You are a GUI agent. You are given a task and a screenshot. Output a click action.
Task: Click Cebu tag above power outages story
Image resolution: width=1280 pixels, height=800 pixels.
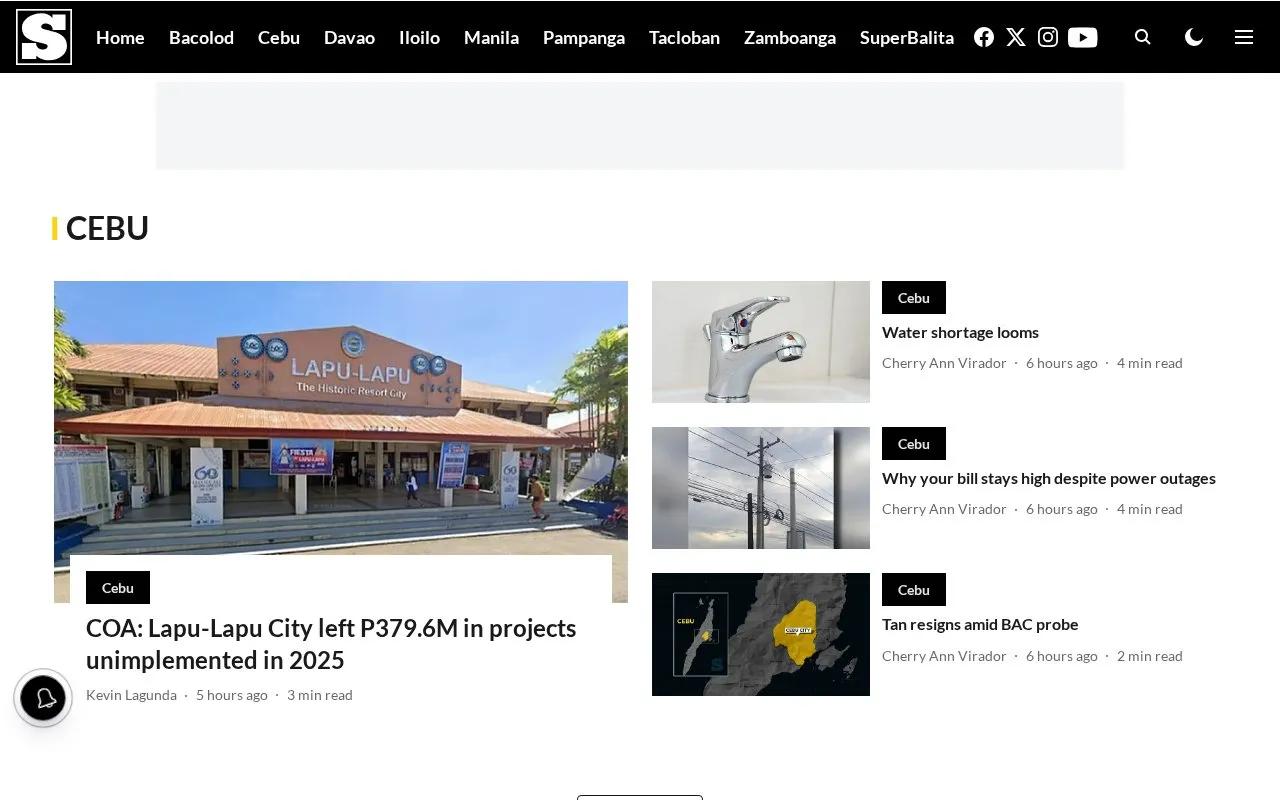(x=914, y=444)
